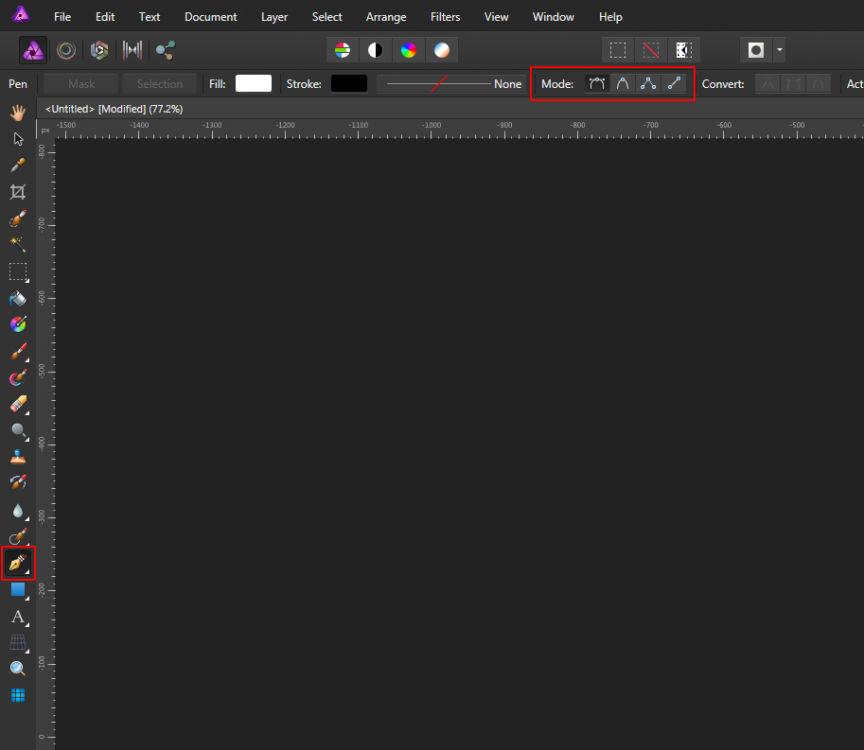Select the Move tool
The height and width of the screenshot is (750, 864).
point(18,139)
